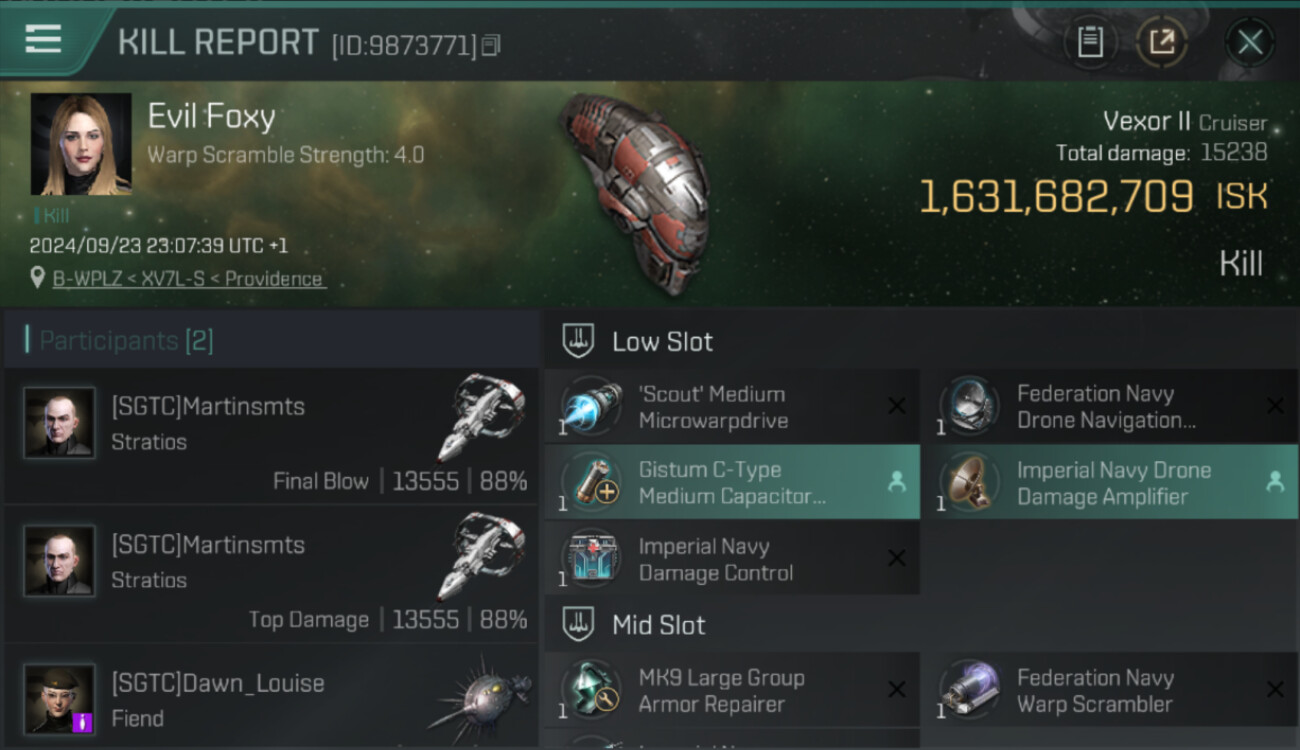The width and height of the screenshot is (1300, 750).
Task: Collapse the Mid Slot section
Action: point(579,625)
